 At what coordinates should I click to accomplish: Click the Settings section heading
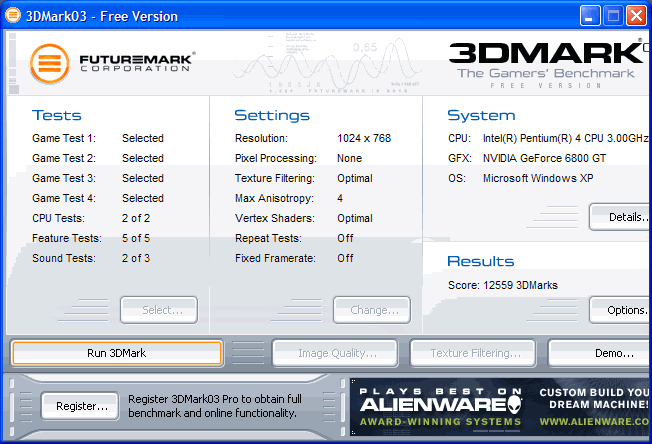pyautogui.click(x=272, y=115)
